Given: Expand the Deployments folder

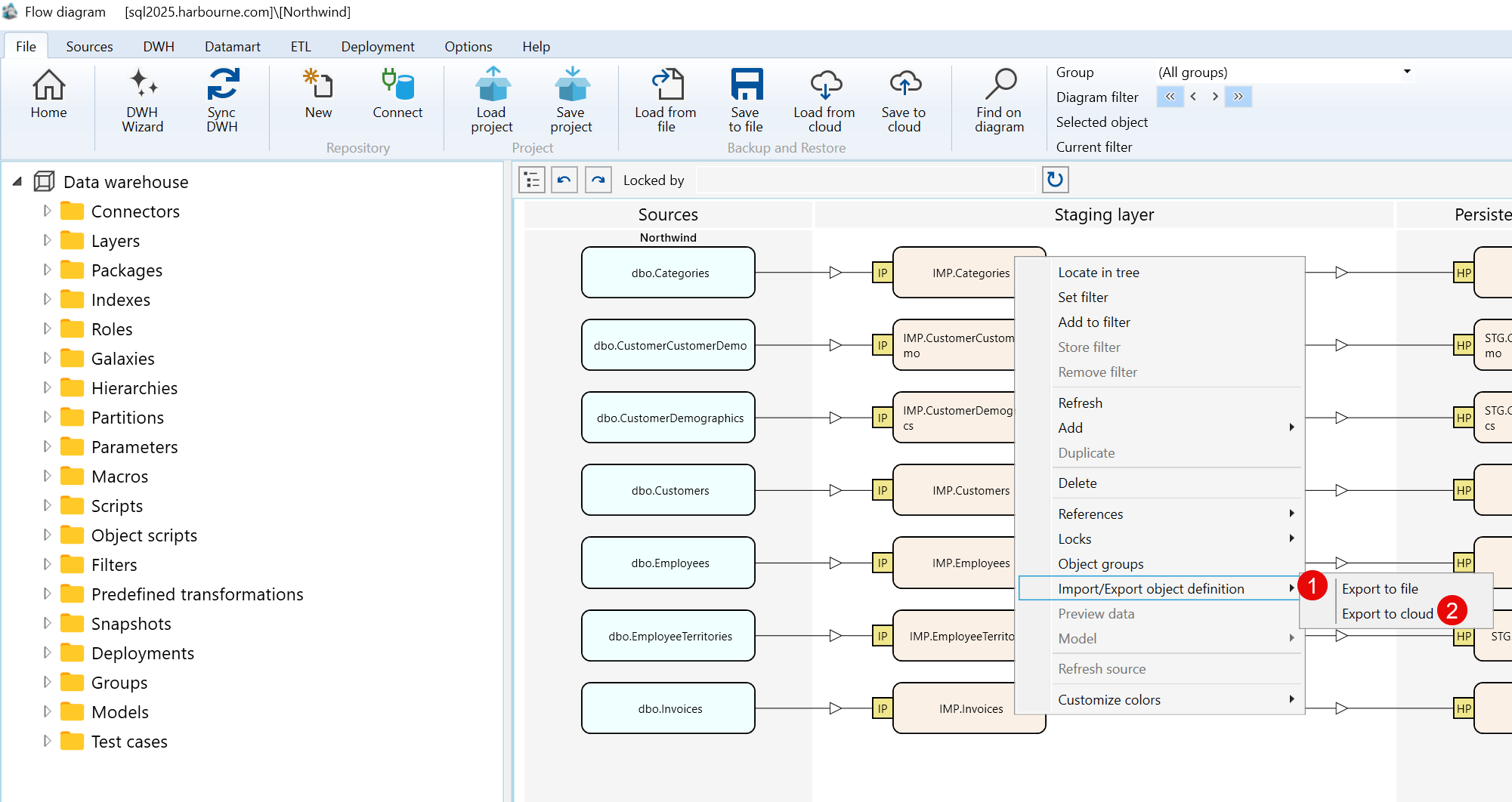Looking at the screenshot, I should 47,652.
